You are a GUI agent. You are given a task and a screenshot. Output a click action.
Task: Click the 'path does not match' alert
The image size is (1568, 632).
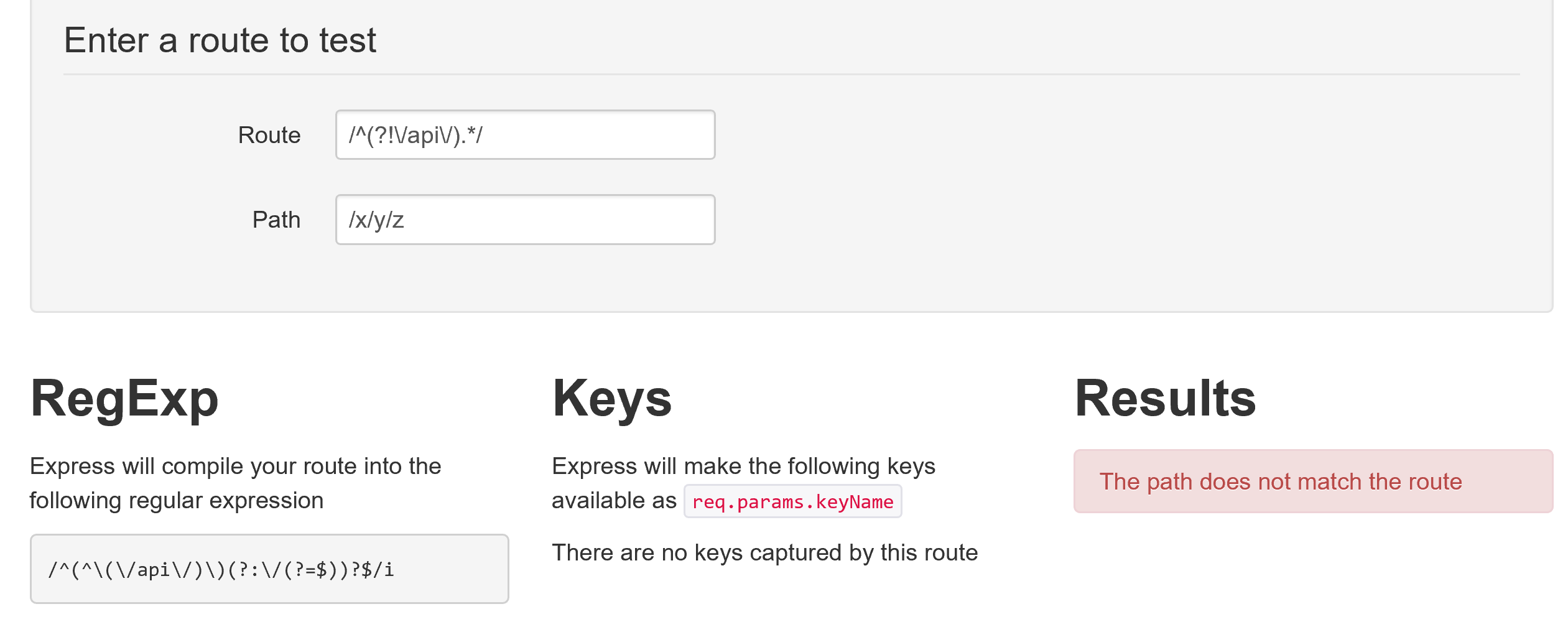point(1312,481)
